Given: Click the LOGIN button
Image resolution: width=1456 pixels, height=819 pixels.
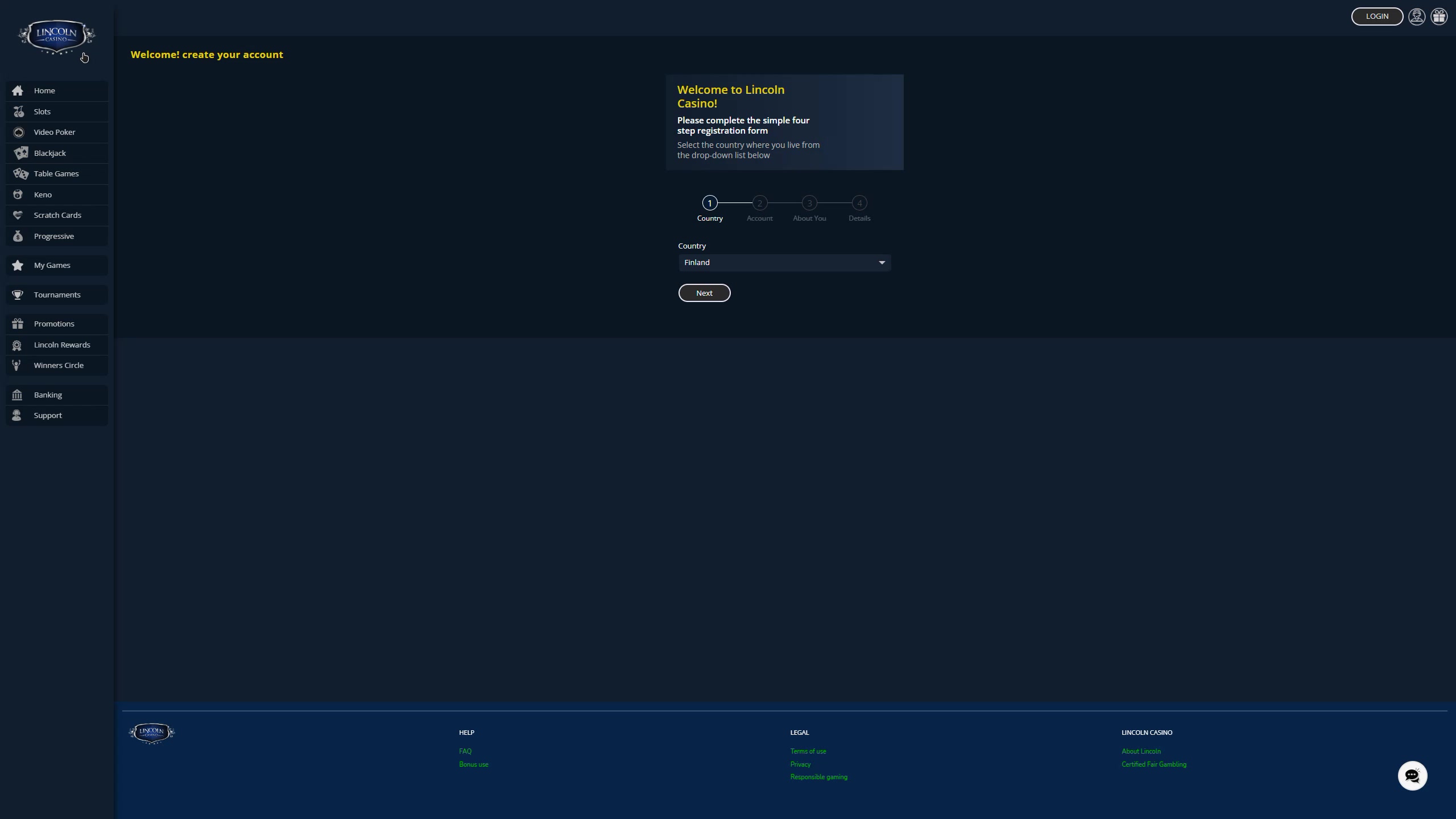Looking at the screenshot, I should pos(1377,16).
